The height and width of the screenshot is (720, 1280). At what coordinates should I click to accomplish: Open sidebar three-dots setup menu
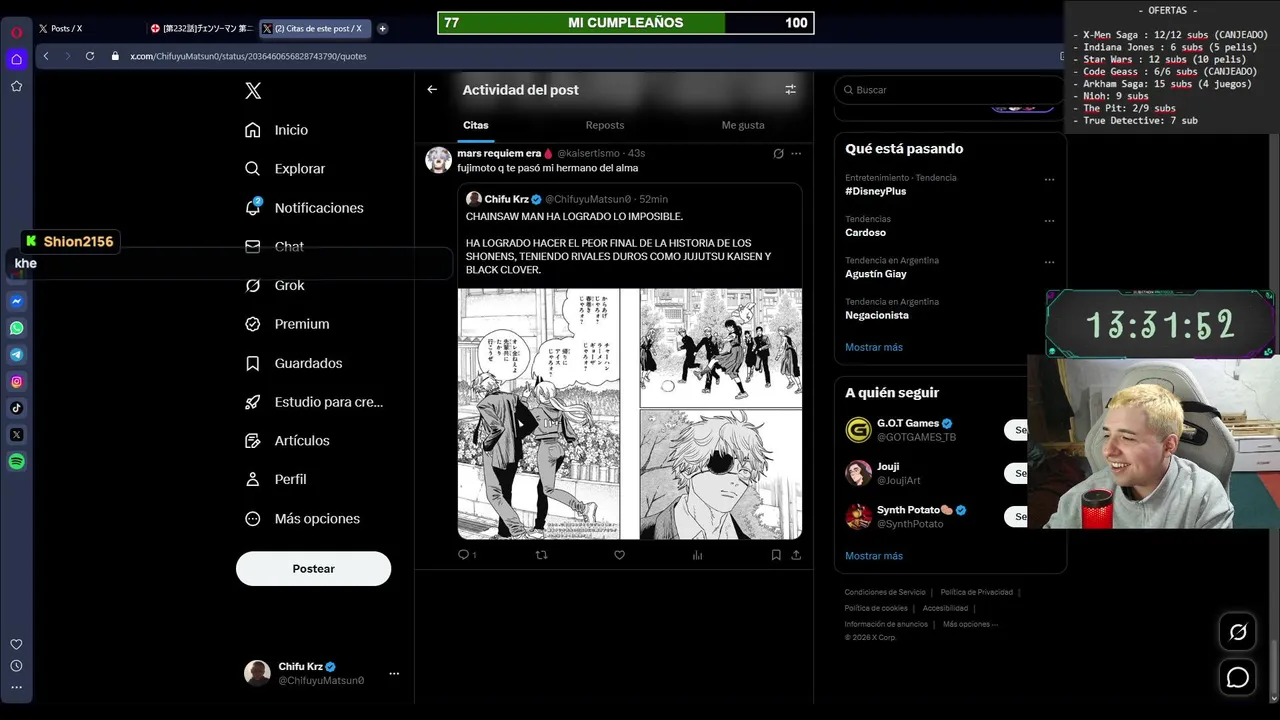pos(16,687)
